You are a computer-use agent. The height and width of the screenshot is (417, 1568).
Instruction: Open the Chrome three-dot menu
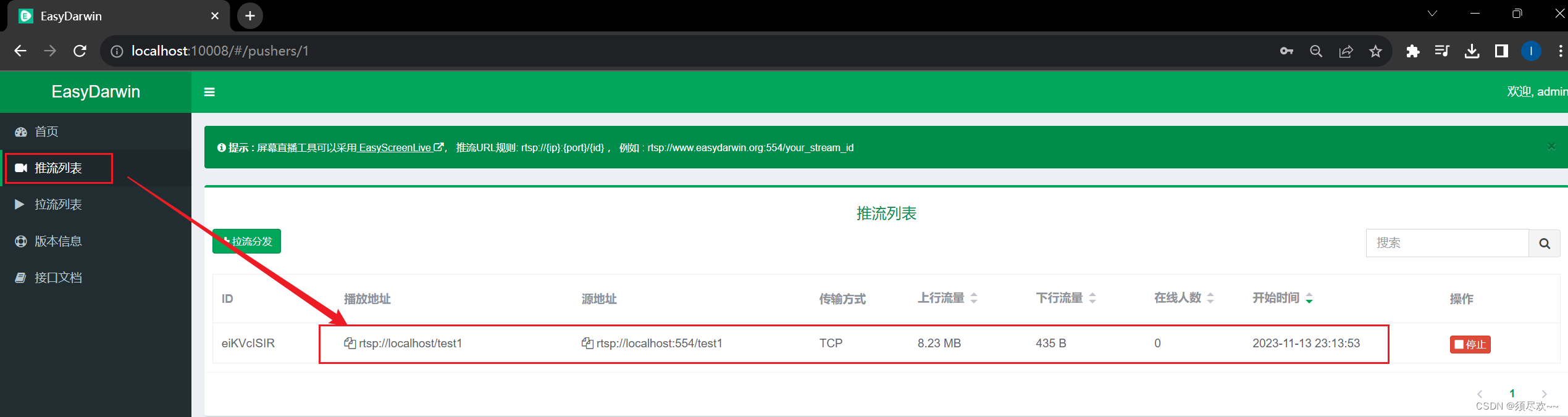(1561, 51)
